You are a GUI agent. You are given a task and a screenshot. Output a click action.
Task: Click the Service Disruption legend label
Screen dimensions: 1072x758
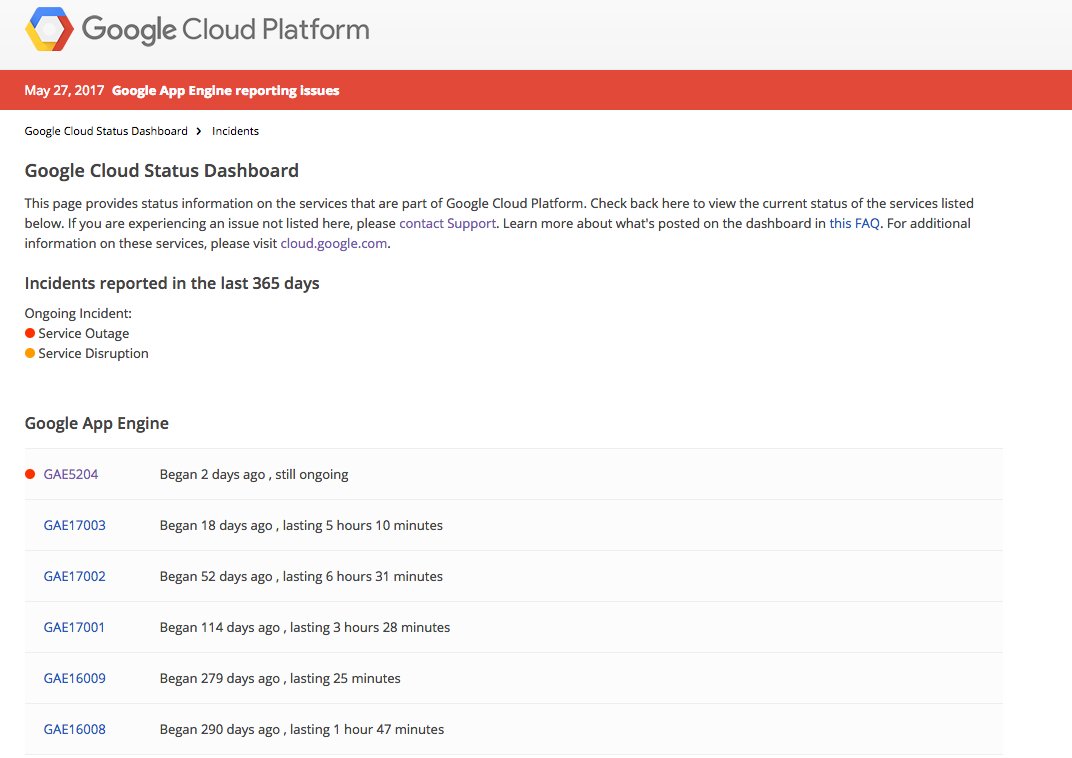93,353
